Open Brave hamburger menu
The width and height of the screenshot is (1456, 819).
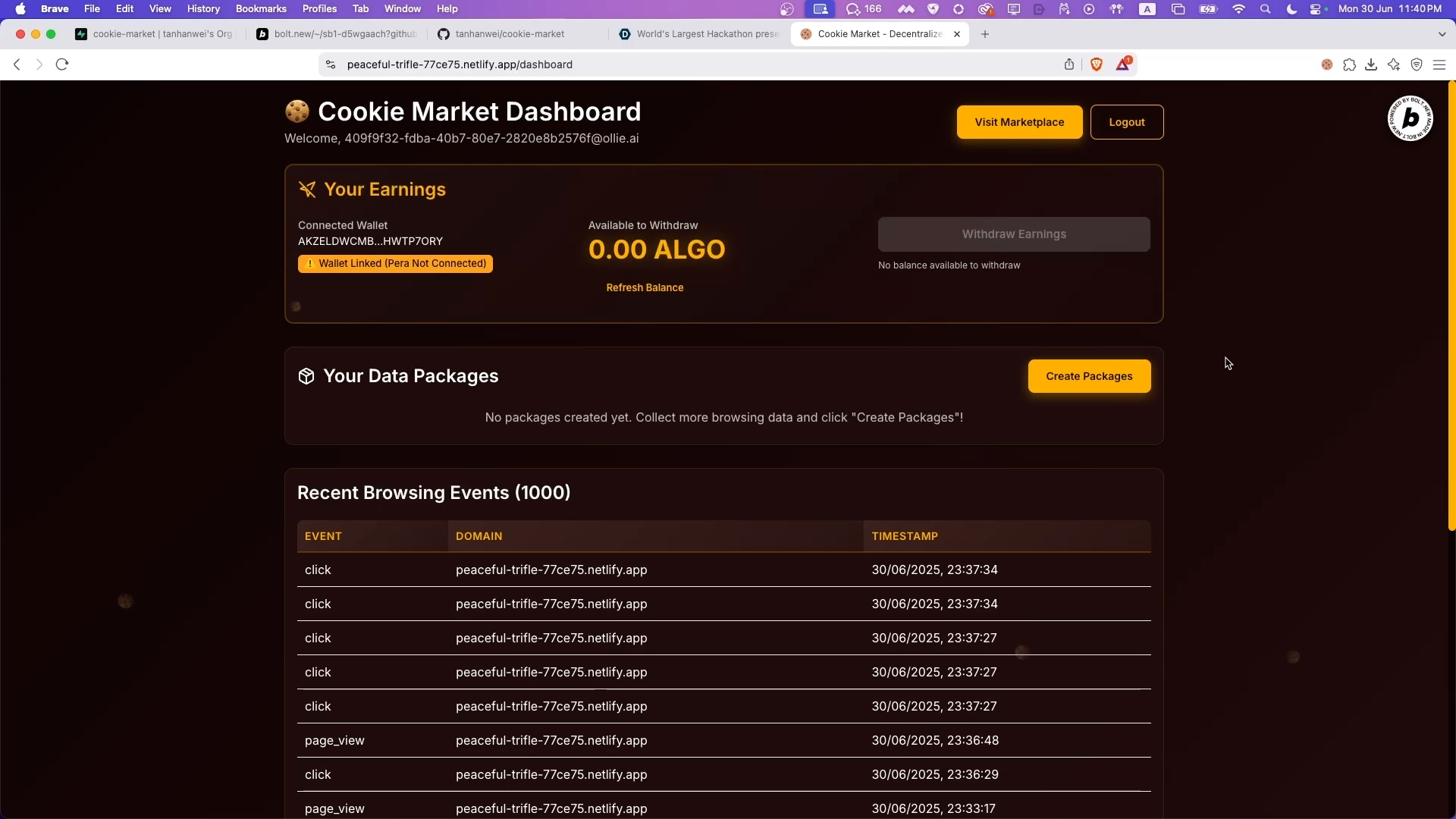point(1439,65)
